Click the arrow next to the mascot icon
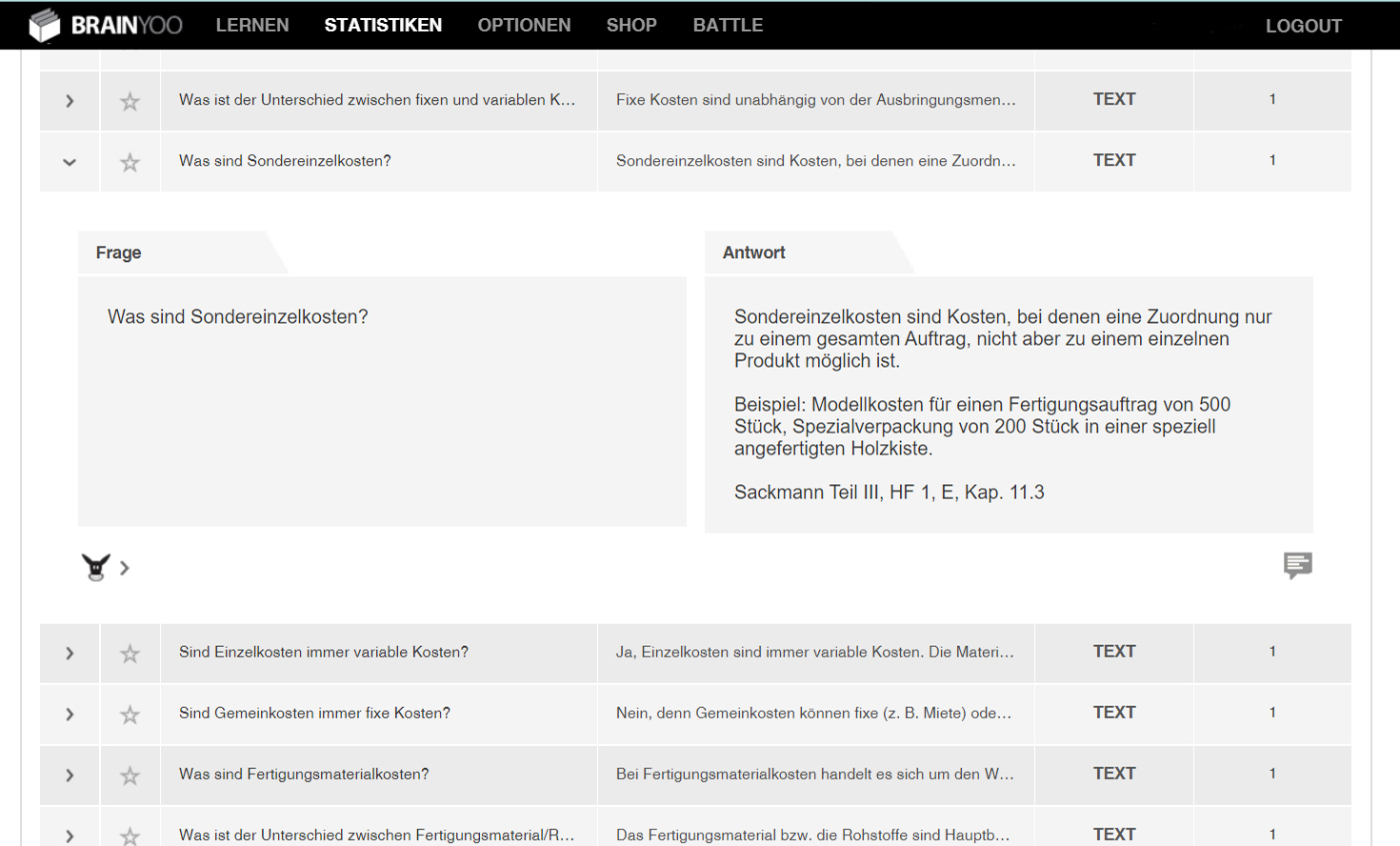The width and height of the screenshot is (1400, 846). 125,568
